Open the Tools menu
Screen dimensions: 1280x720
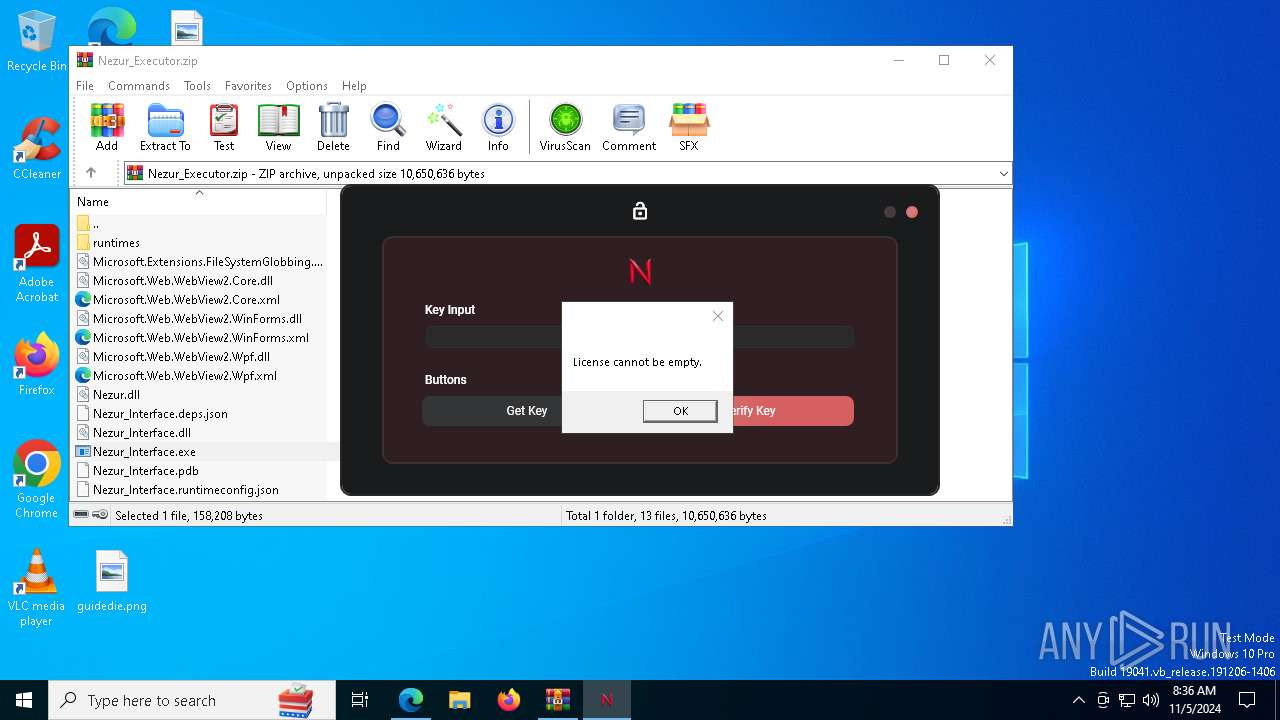(x=197, y=86)
